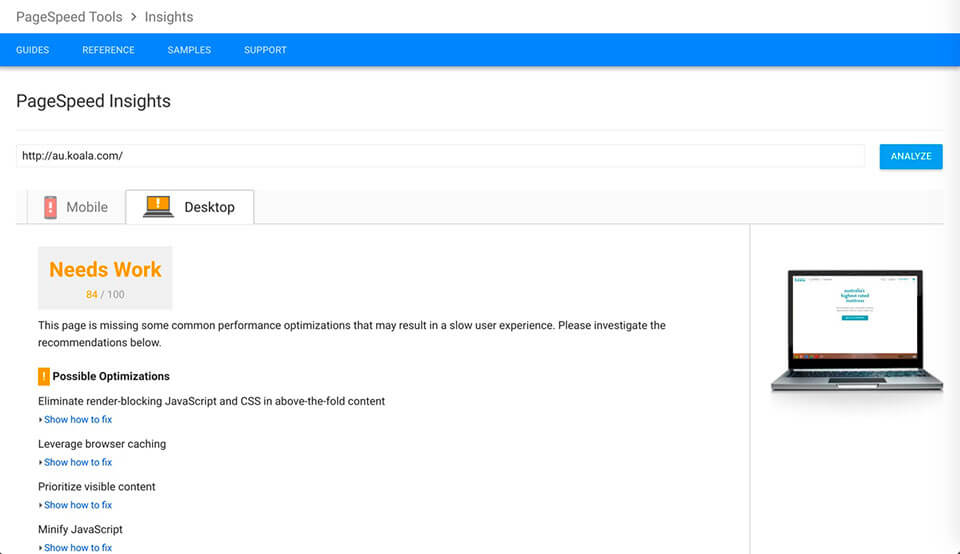Open the Support menu item
Viewport: 960px width, 554px height.
265,50
